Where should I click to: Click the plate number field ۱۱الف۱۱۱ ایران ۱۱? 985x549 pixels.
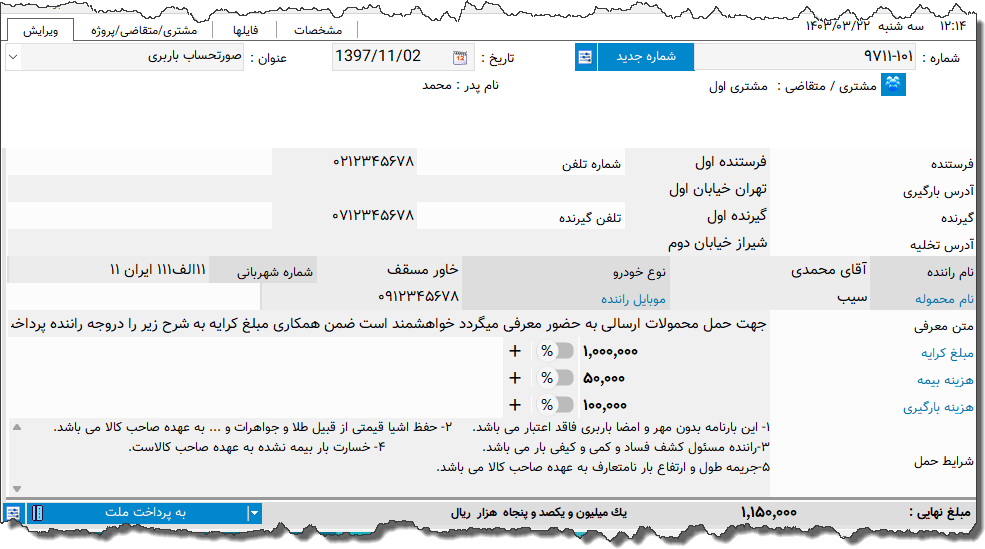[x=108, y=269]
